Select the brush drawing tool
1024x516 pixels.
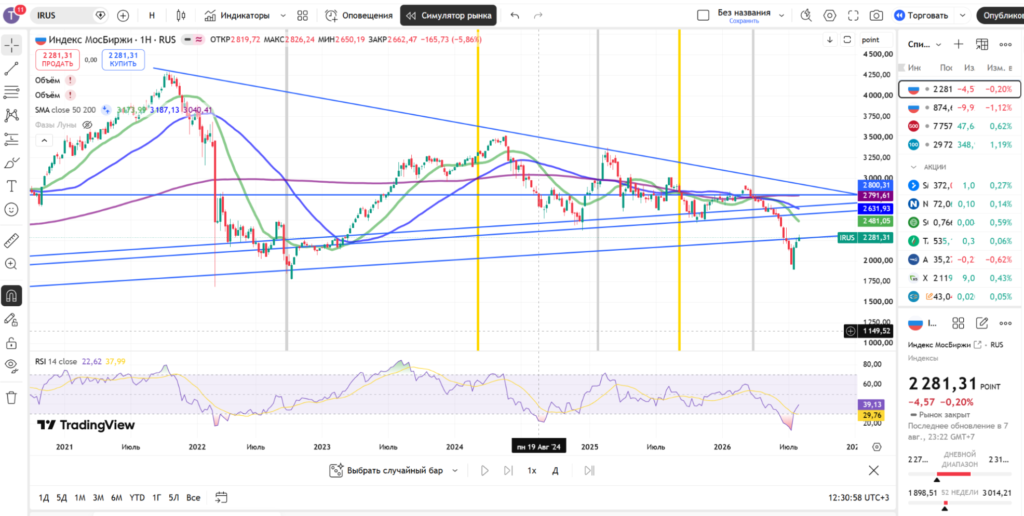12,163
